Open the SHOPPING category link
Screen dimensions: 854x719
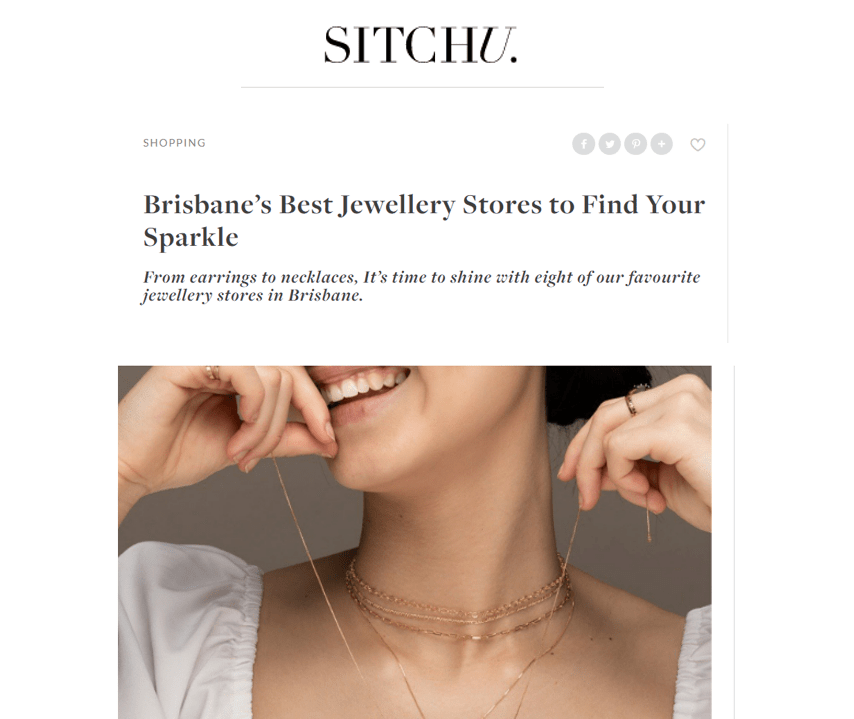click(x=174, y=143)
